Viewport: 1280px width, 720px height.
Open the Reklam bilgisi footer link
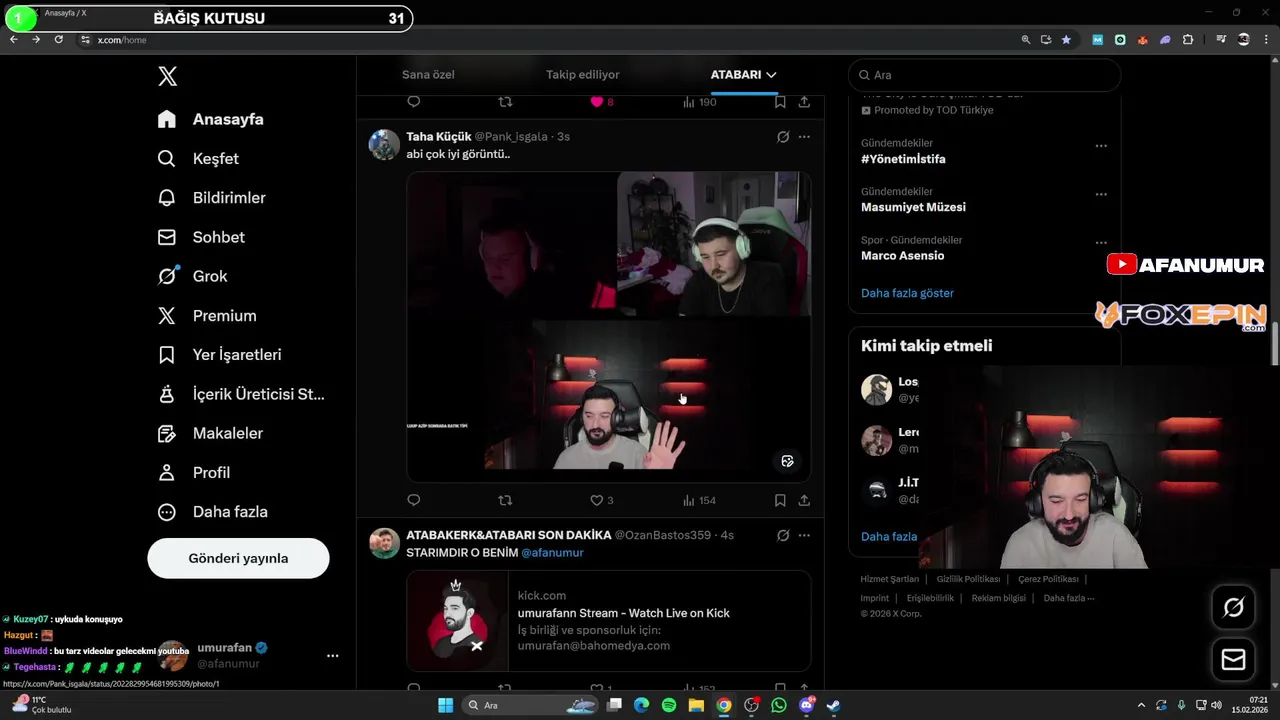[x=999, y=598]
